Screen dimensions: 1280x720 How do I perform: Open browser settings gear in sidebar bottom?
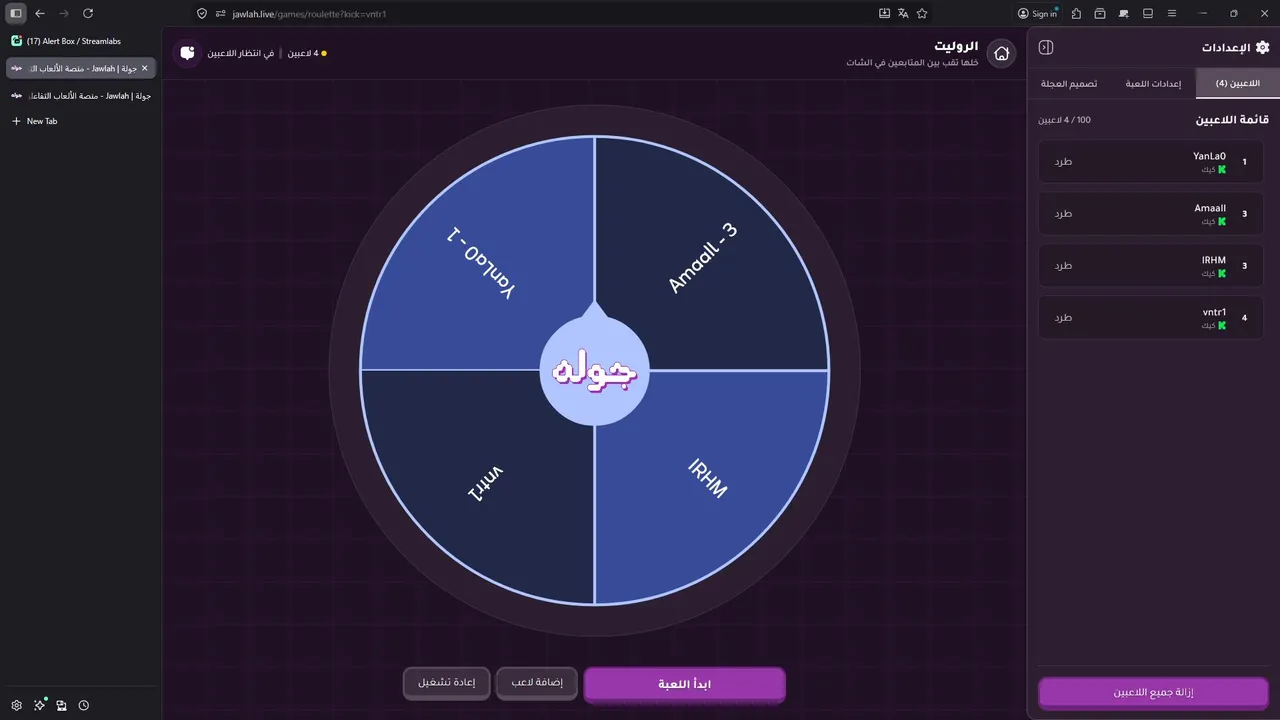click(x=16, y=705)
